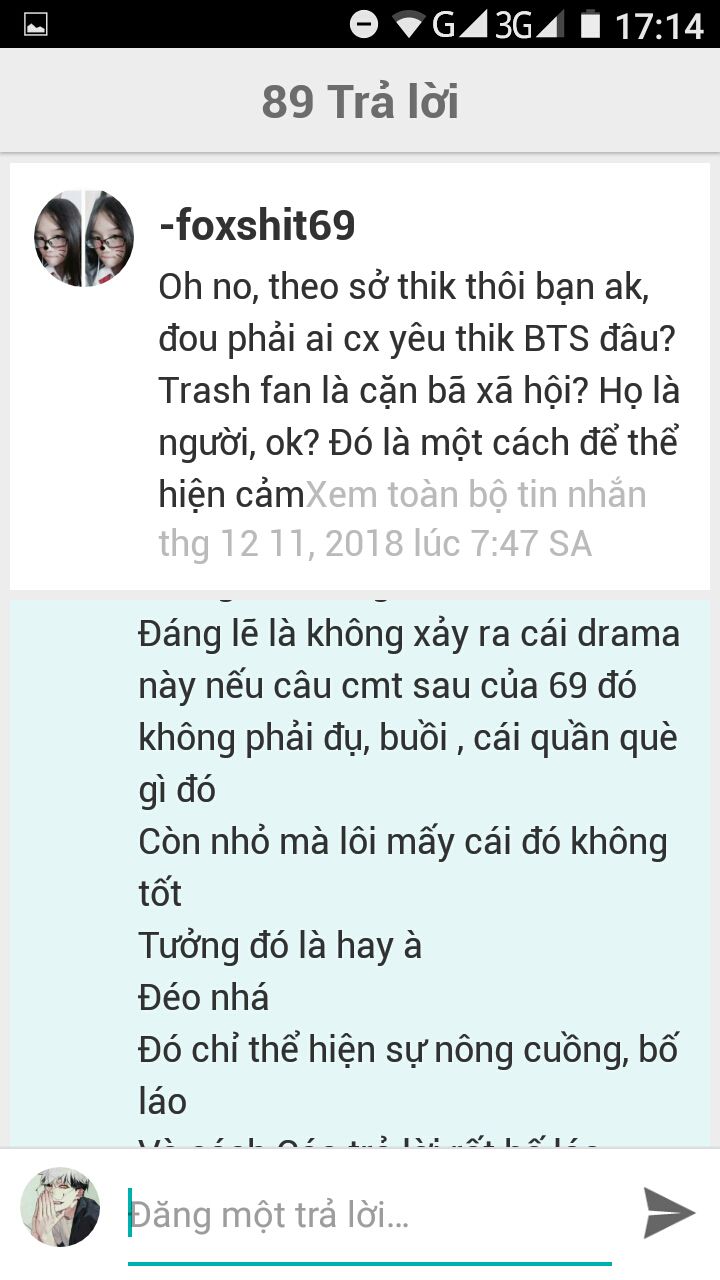Open the username -foxshit69
The image size is (720, 1280).
(x=257, y=226)
